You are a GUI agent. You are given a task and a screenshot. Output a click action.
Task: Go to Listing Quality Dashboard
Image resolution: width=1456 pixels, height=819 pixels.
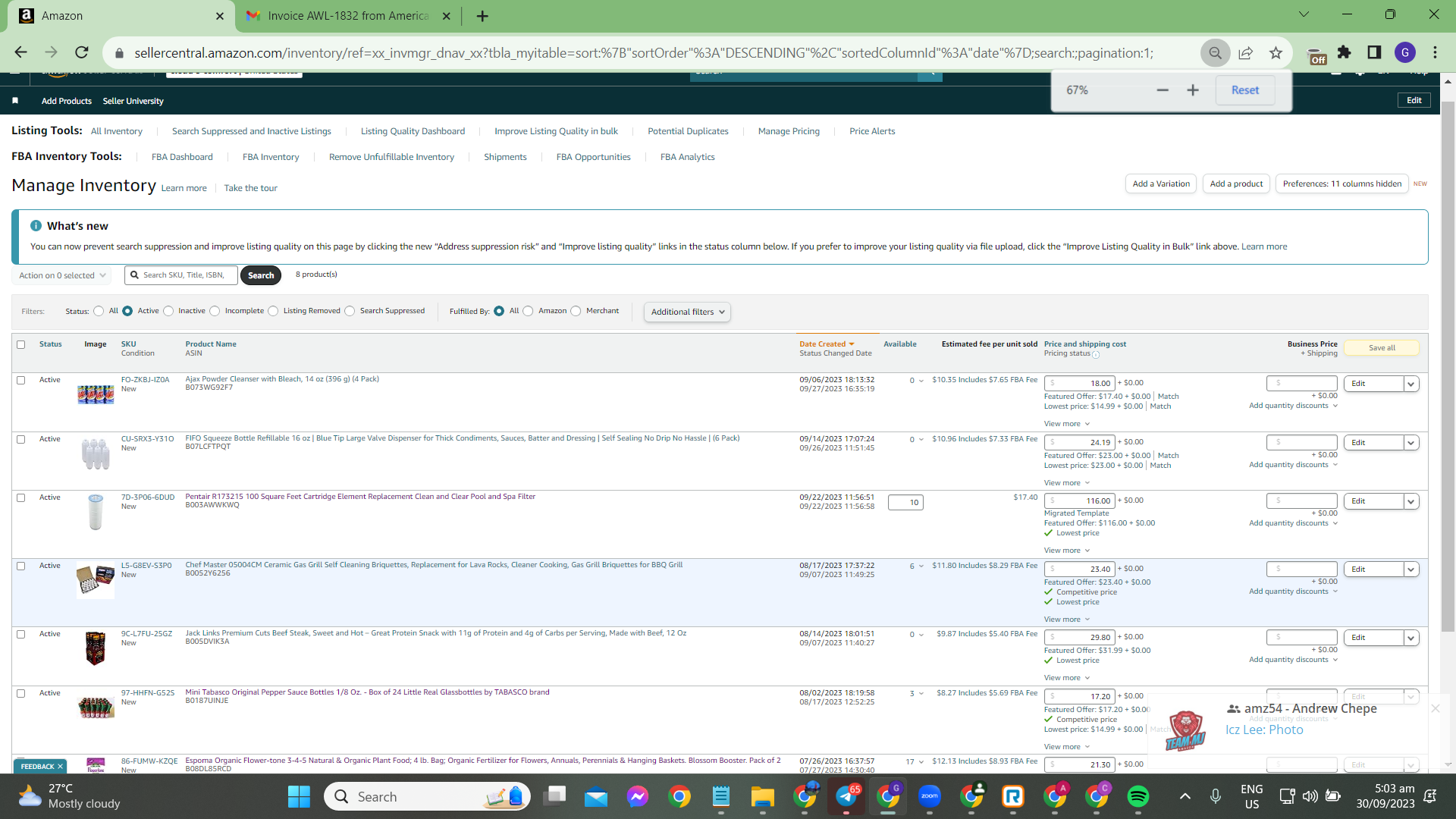pos(413,131)
